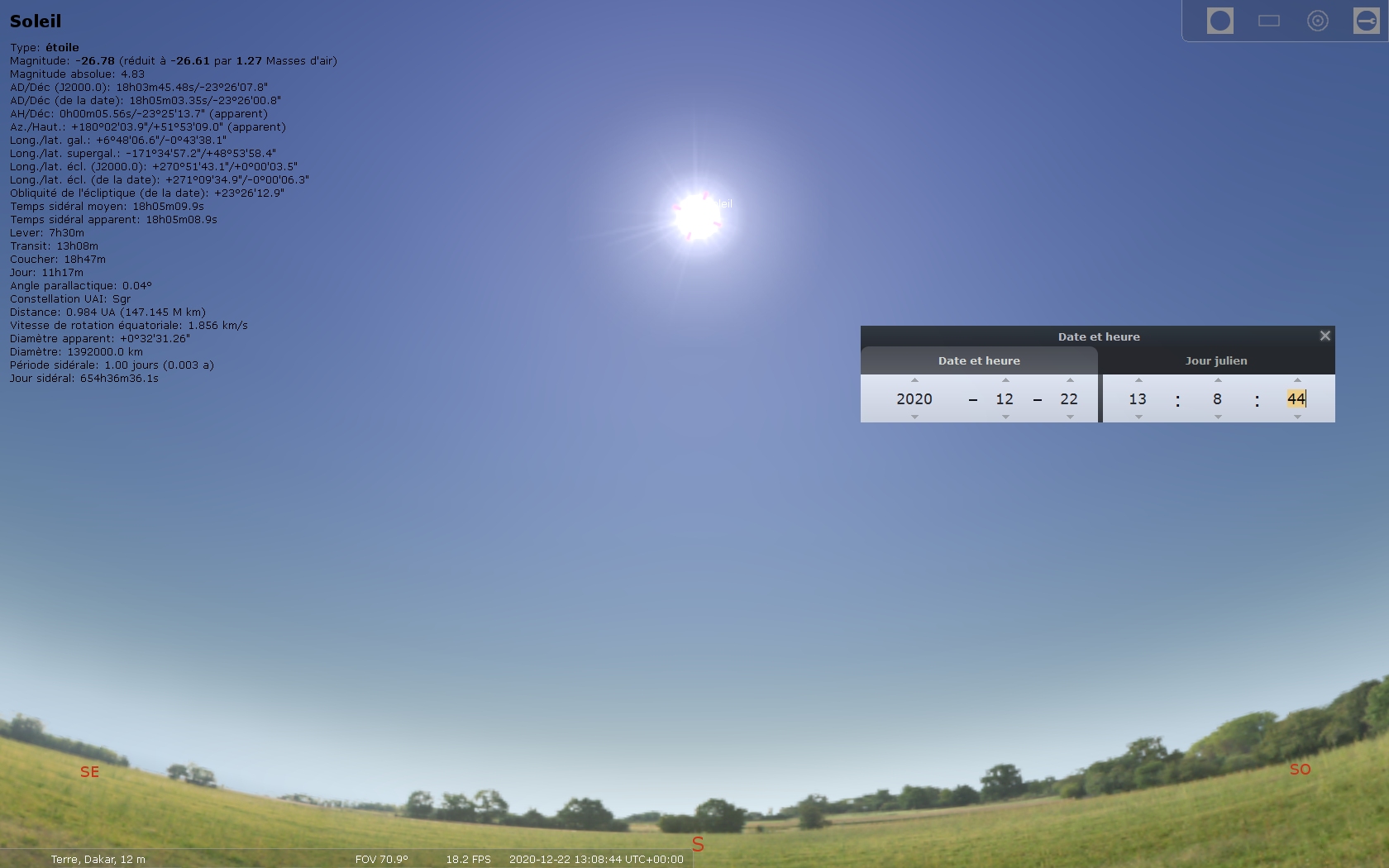The width and height of the screenshot is (1389, 868).
Task: Increase the month 12 with up arrow
Action: point(1005,380)
